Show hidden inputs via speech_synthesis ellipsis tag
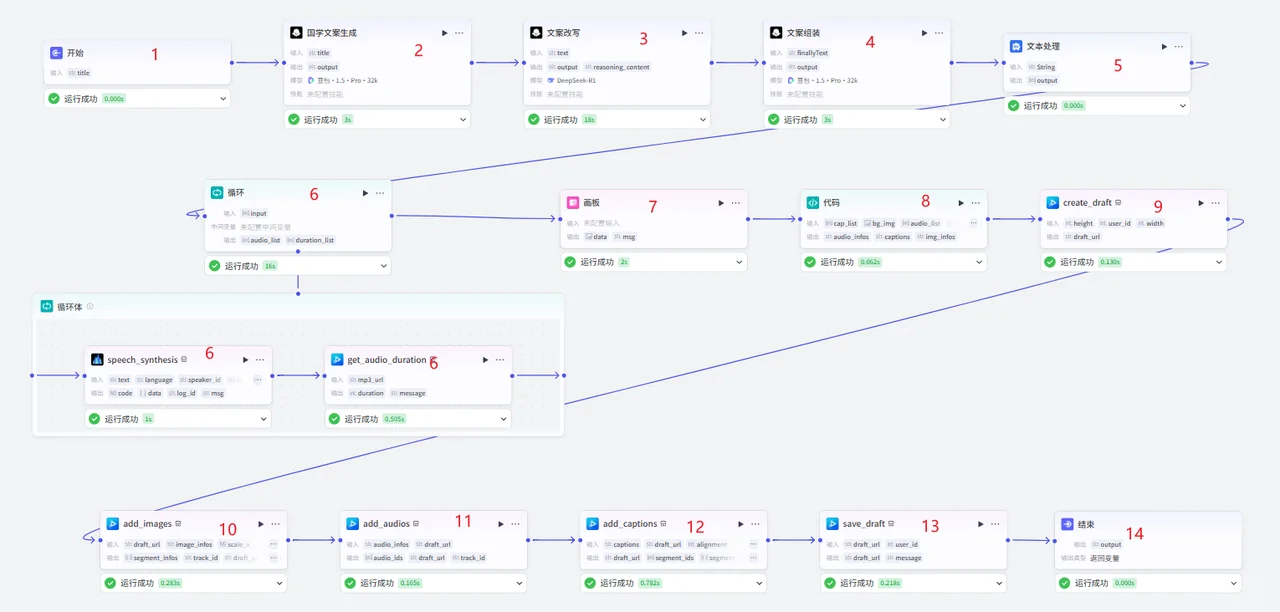 [257, 380]
